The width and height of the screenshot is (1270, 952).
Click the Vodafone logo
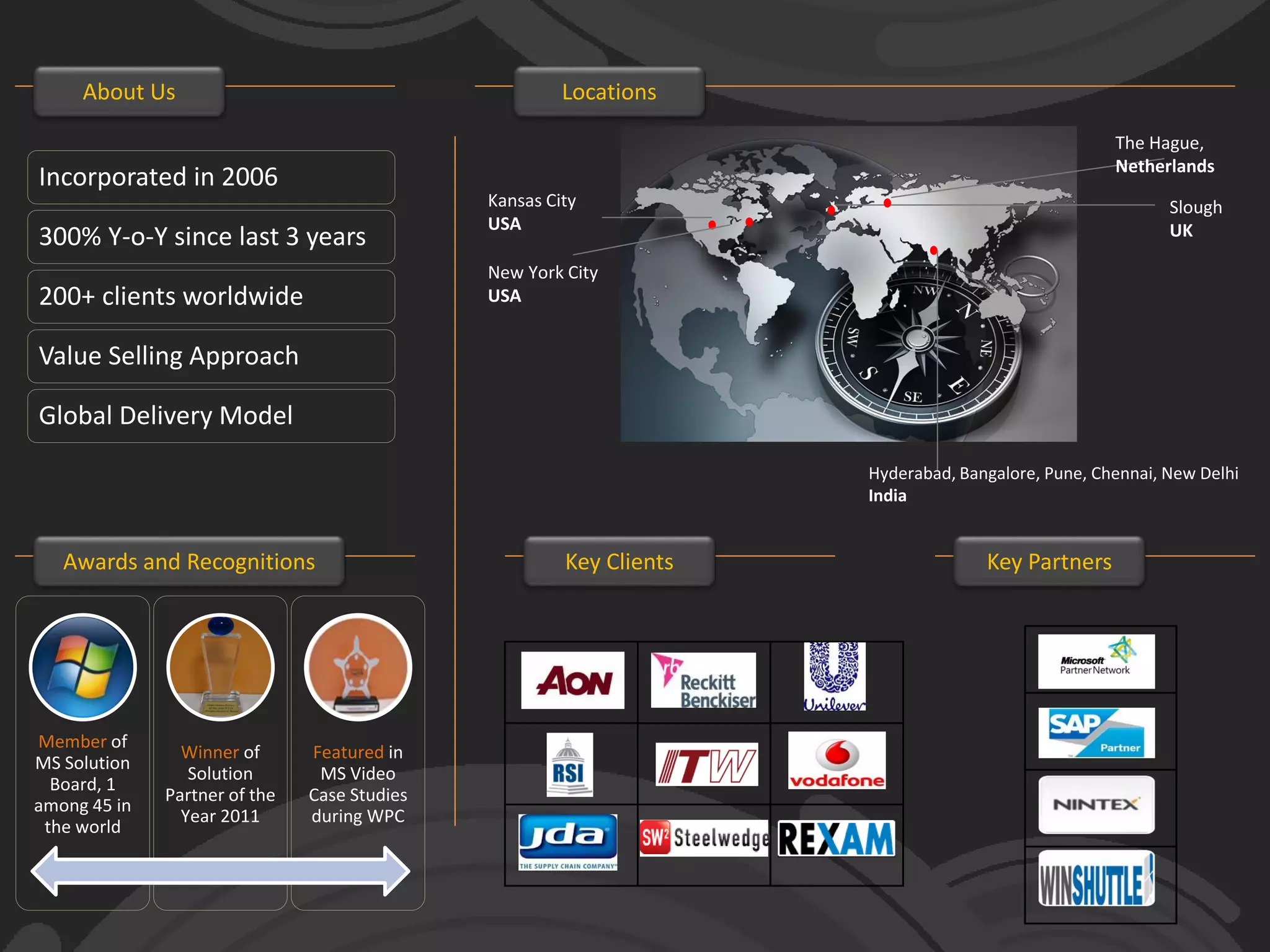coord(837,760)
